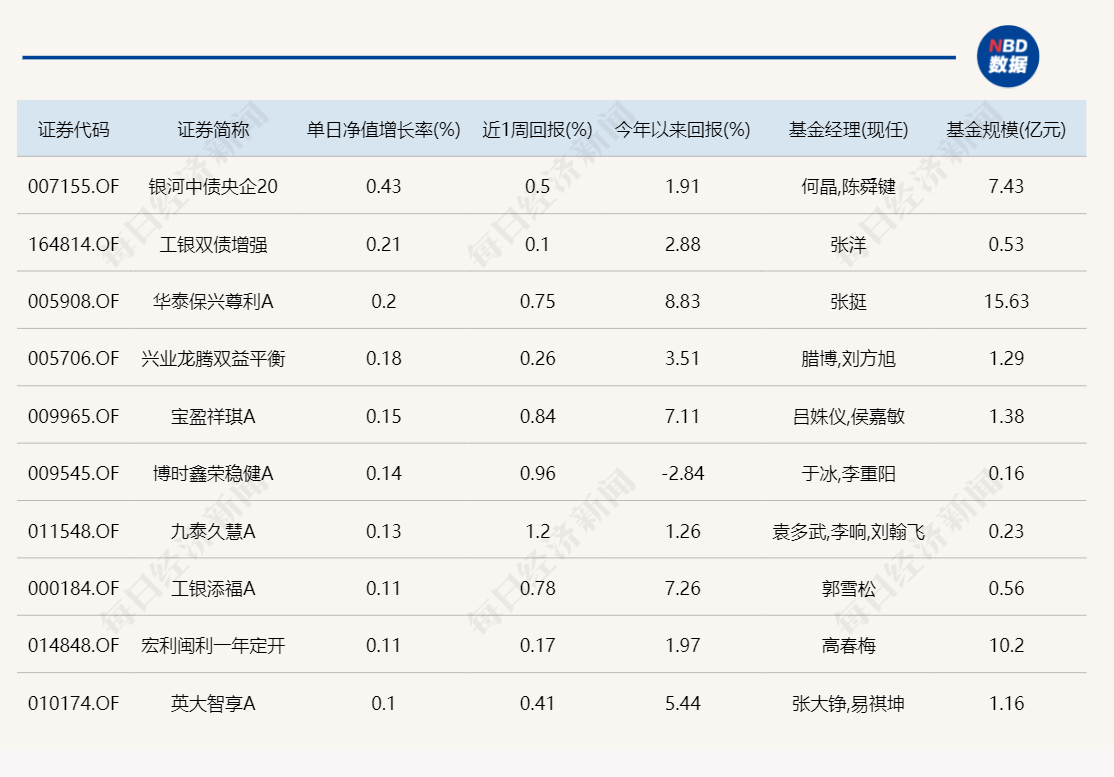Select fund code 005706.OF

click(x=74, y=359)
